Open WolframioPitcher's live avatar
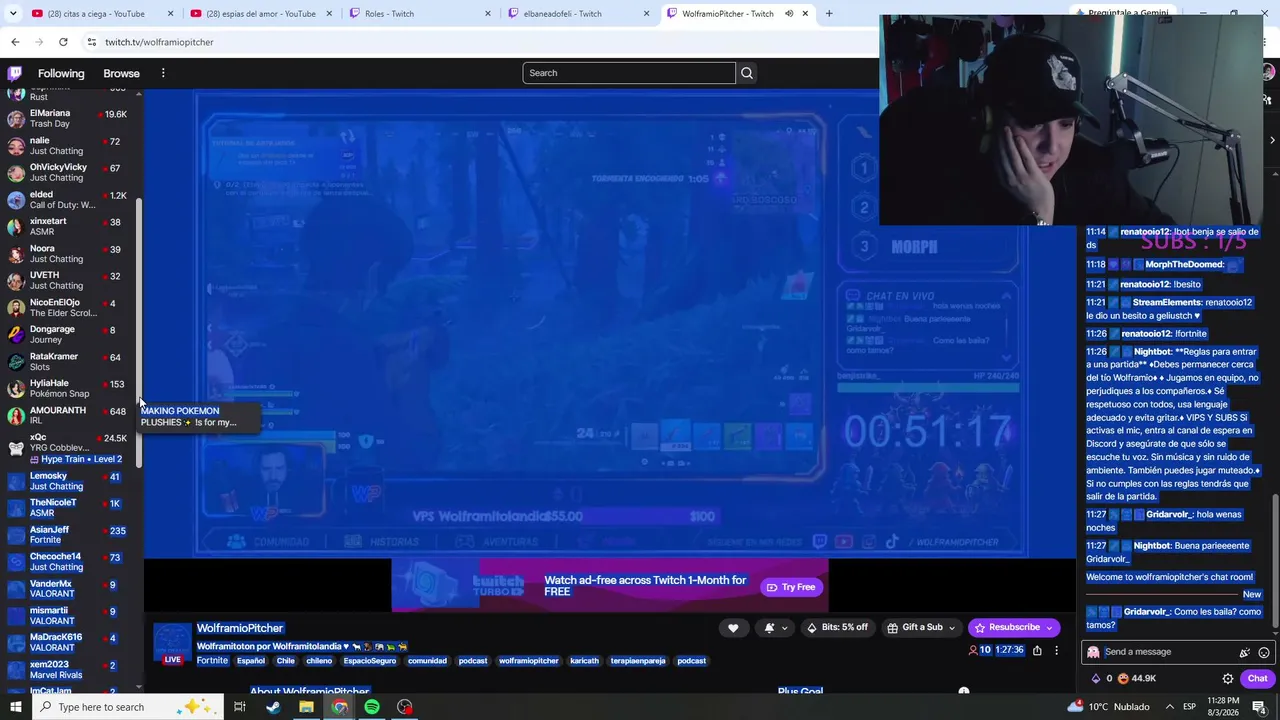 coord(172,644)
